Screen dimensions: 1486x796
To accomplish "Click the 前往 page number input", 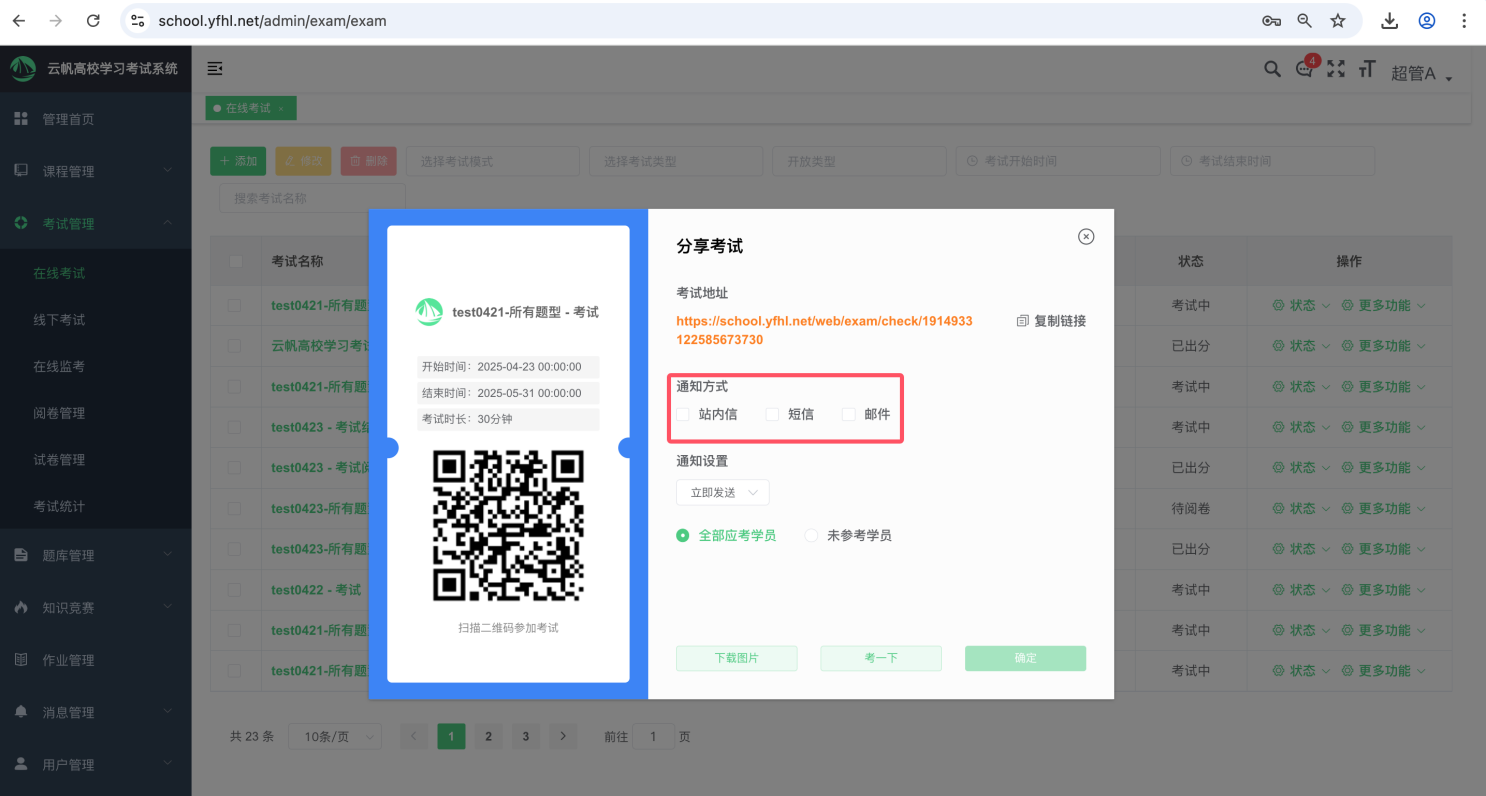I will [654, 737].
